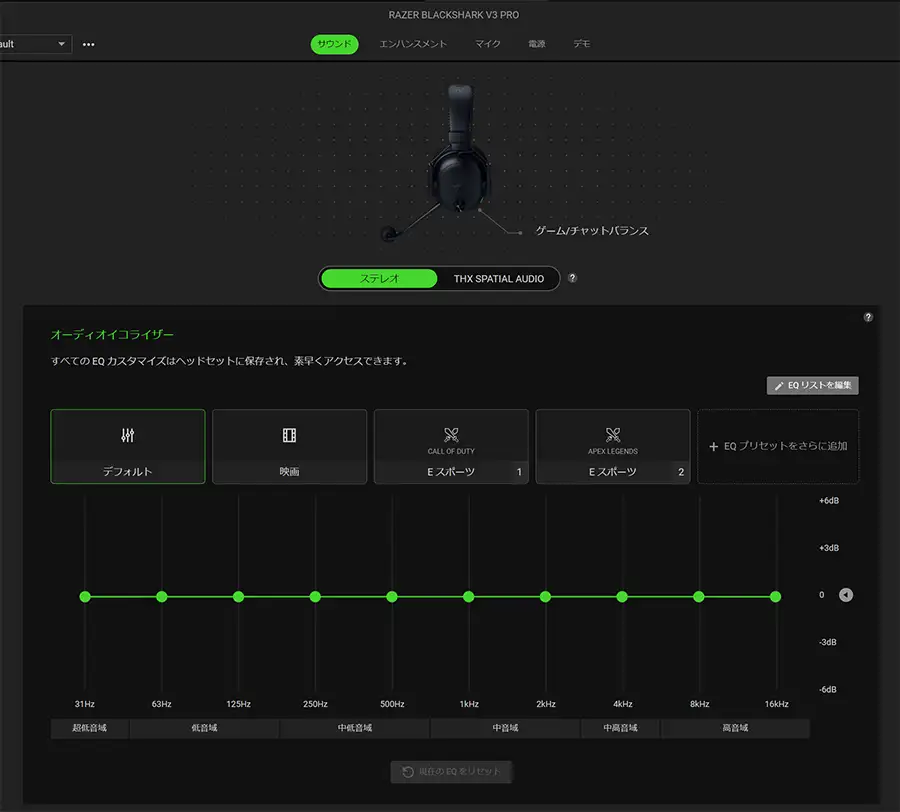Click the 高音域 band label
Screen dimensions: 900x812
[x=735, y=728]
